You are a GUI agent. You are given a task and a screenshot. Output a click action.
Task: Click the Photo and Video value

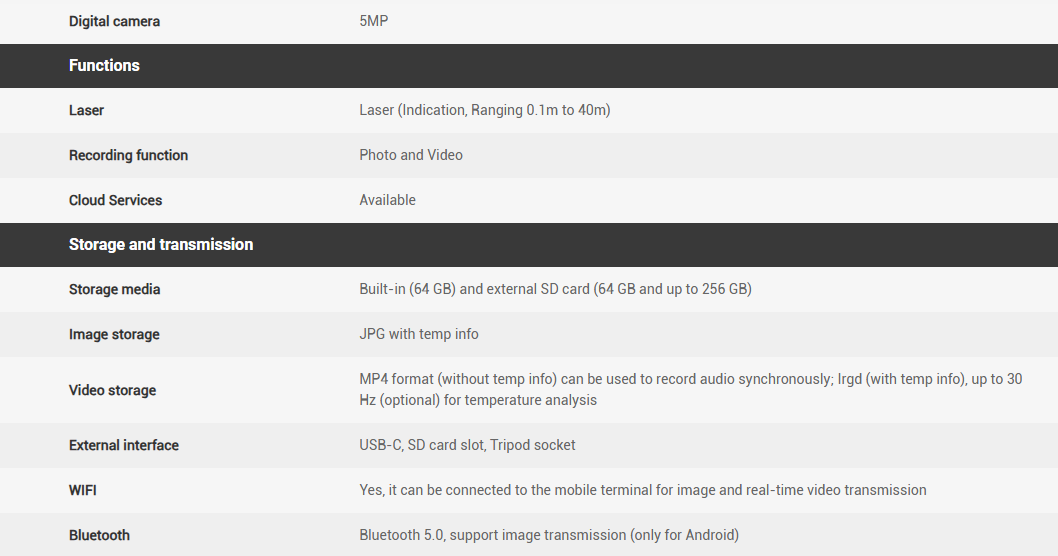point(411,156)
